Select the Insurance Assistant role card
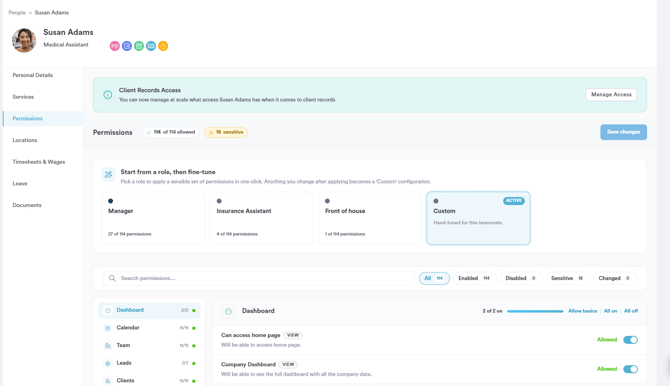670x386 pixels. tap(262, 218)
